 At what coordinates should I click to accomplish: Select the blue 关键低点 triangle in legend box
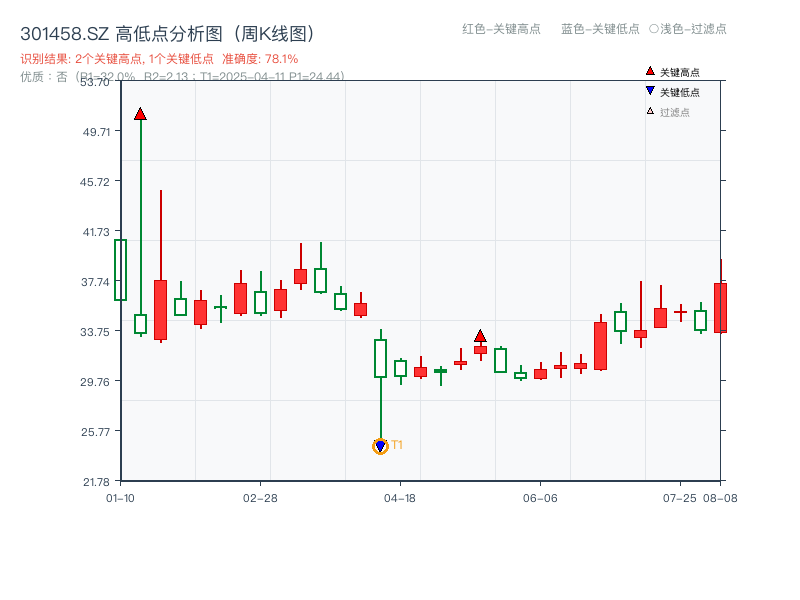pyautogui.click(x=650, y=90)
